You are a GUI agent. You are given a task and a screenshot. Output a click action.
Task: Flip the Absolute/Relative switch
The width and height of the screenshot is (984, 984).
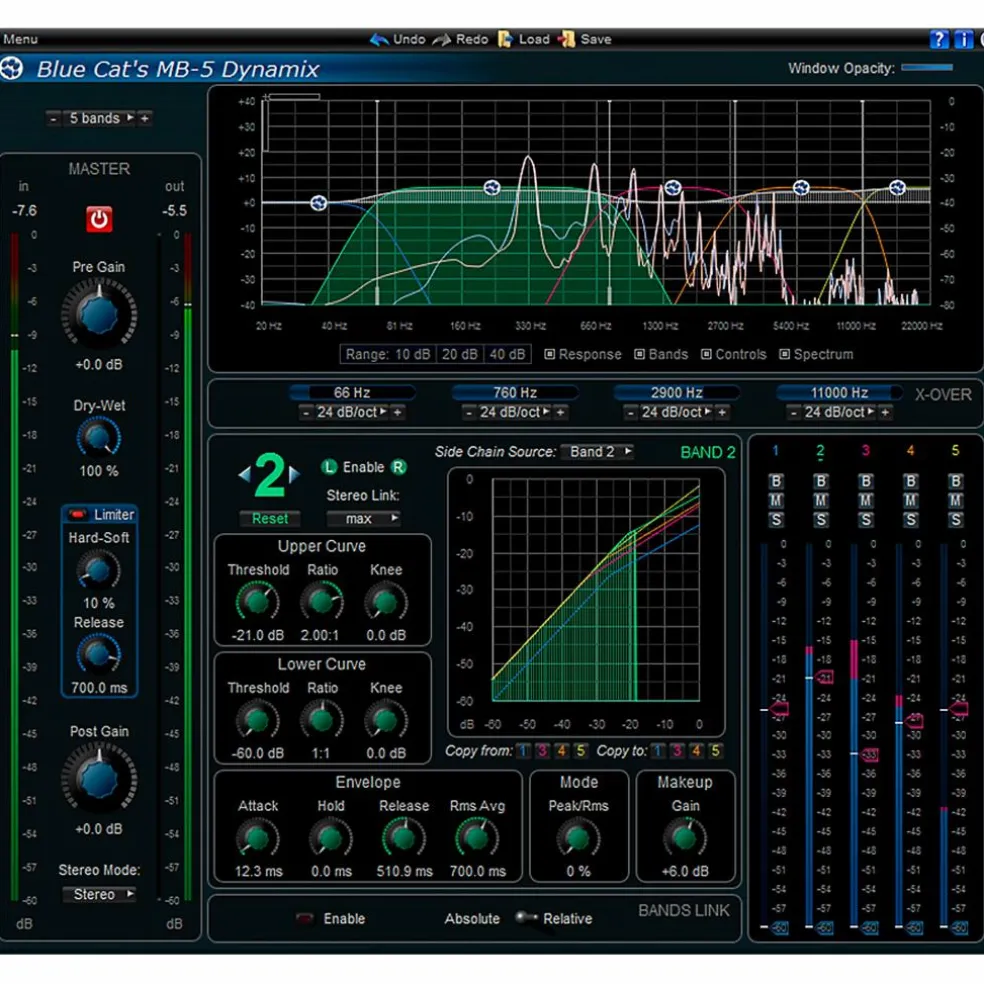(x=525, y=917)
